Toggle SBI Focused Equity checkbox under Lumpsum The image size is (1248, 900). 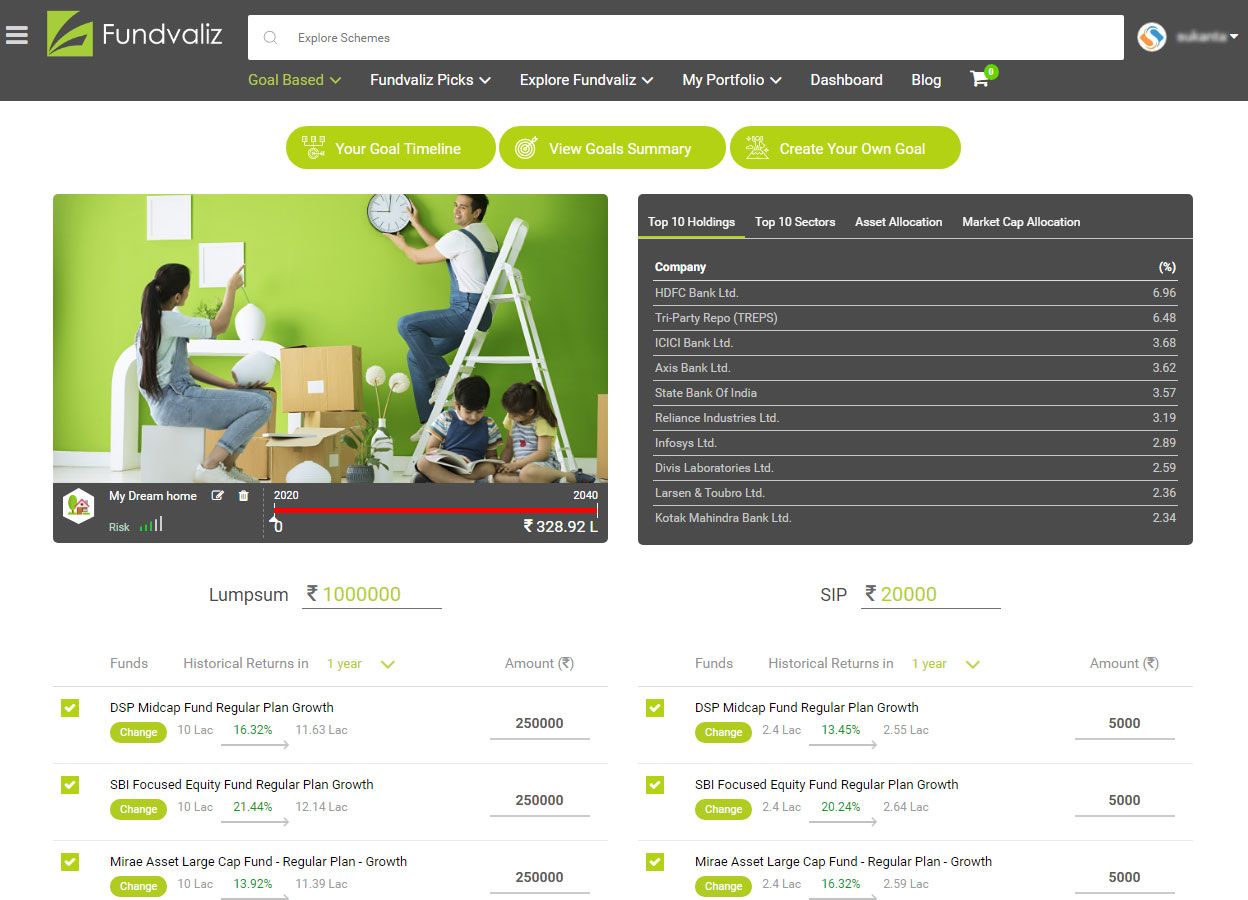70,785
